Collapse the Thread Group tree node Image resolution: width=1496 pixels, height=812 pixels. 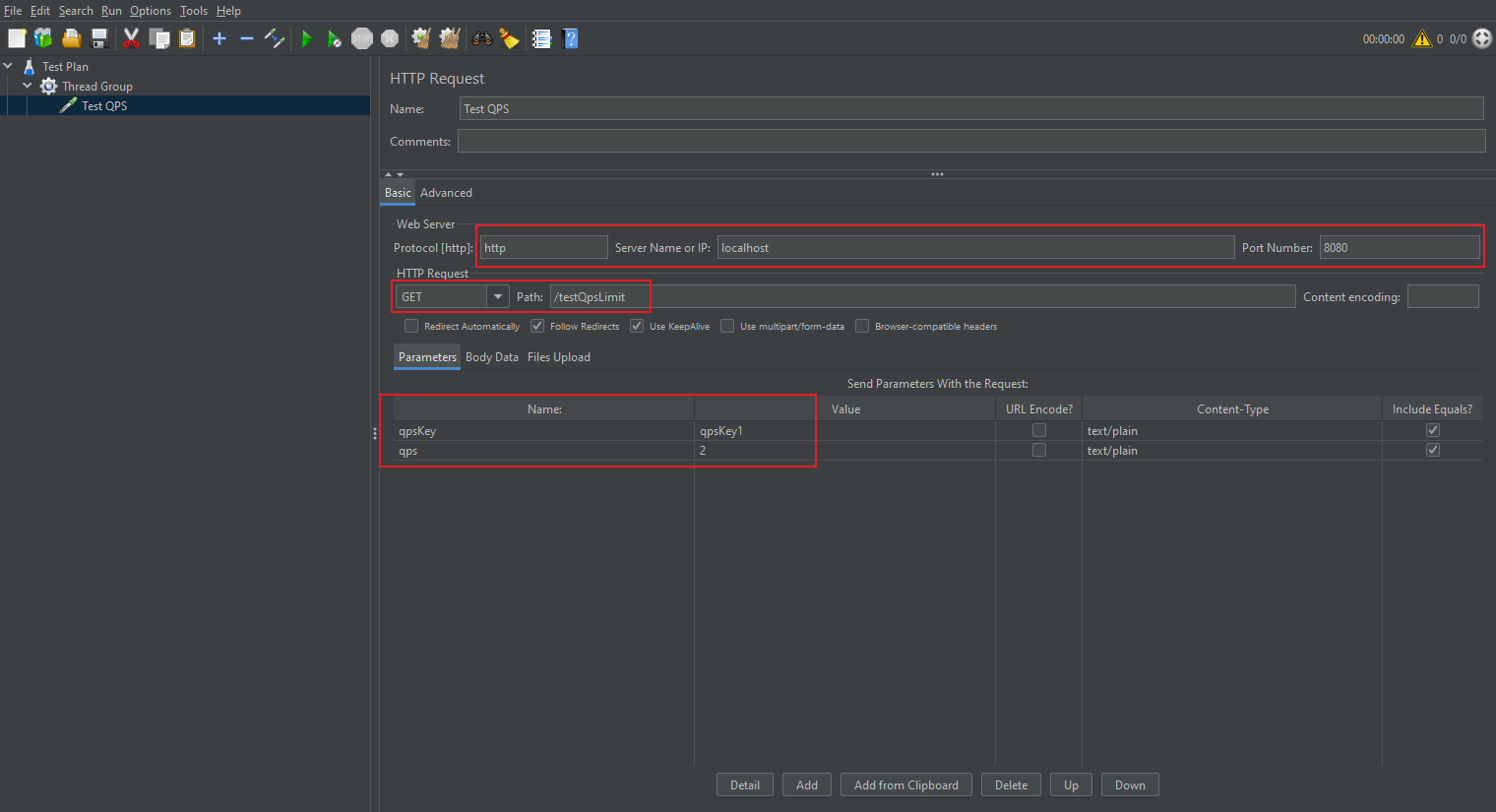(x=28, y=86)
